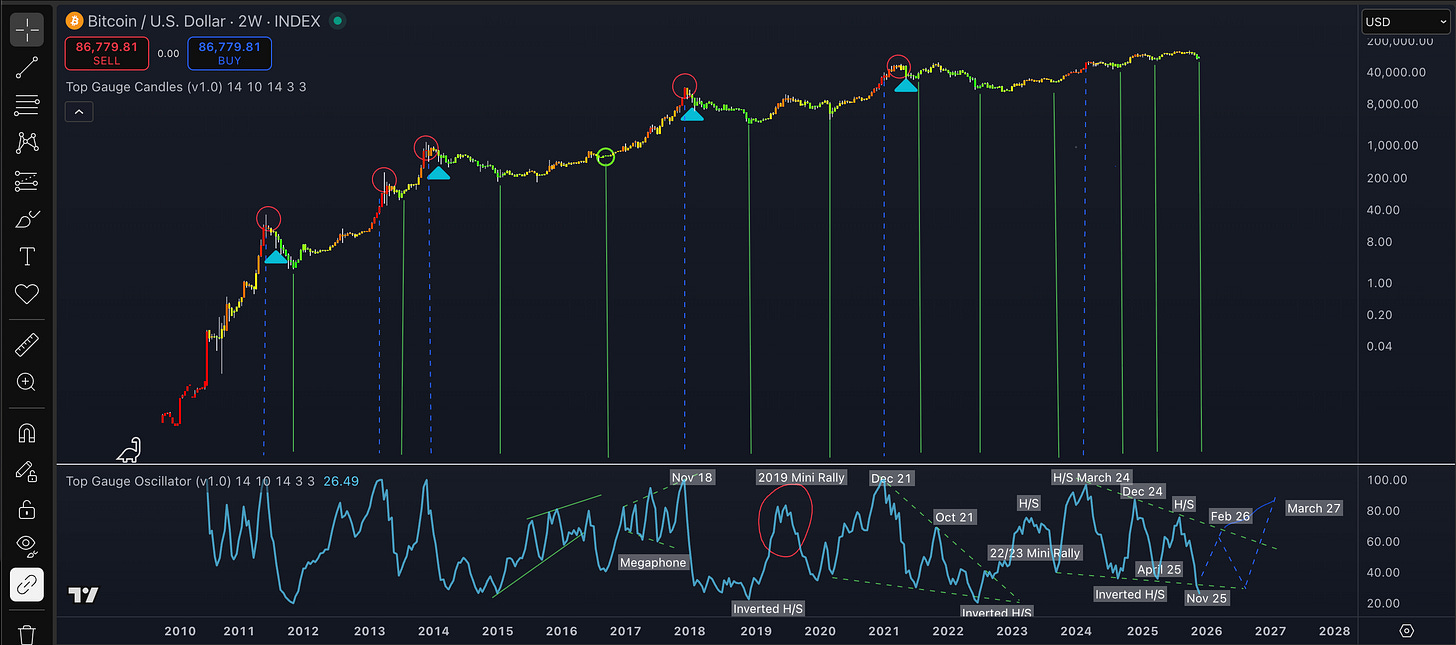Screen dimensions: 1456x645
Task: Click the red SELL 86,779.81 button
Action: coord(107,53)
